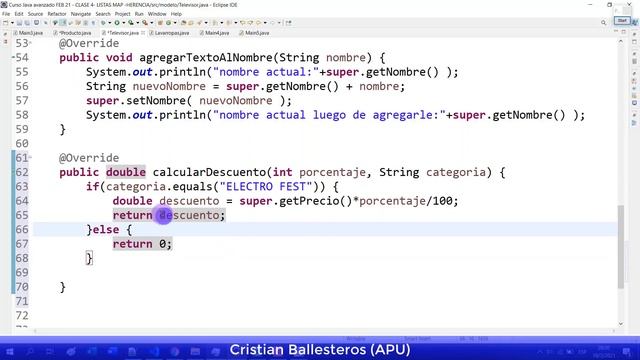Viewport: 640px width, 360px height.
Task: Click the Open Type toolbar icon
Action: tap(183, 23)
